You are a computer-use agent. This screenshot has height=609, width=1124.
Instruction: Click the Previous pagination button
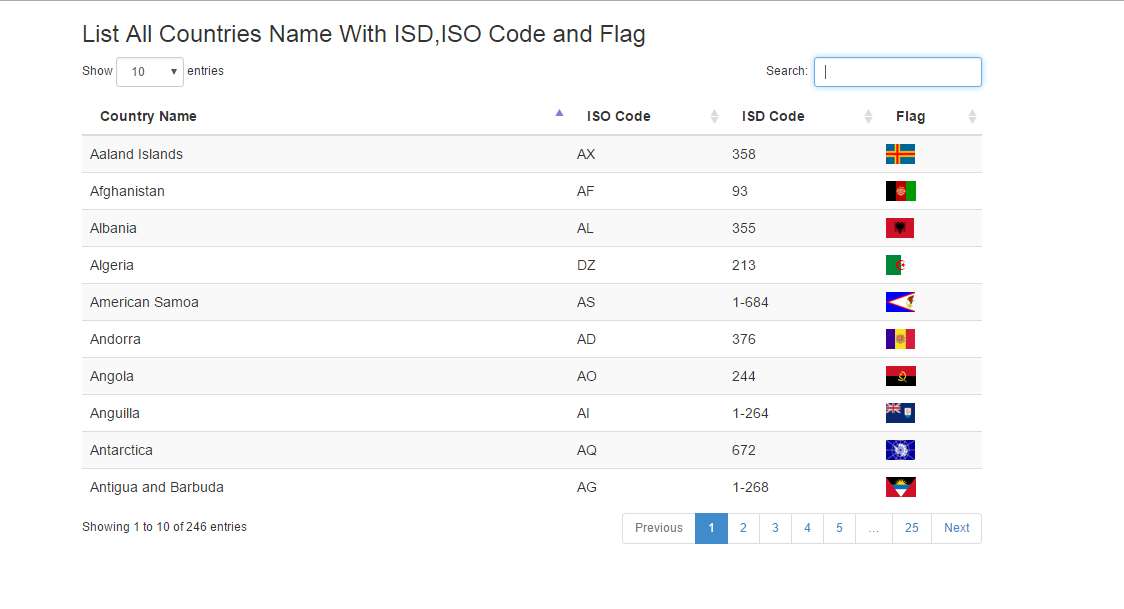(658, 528)
